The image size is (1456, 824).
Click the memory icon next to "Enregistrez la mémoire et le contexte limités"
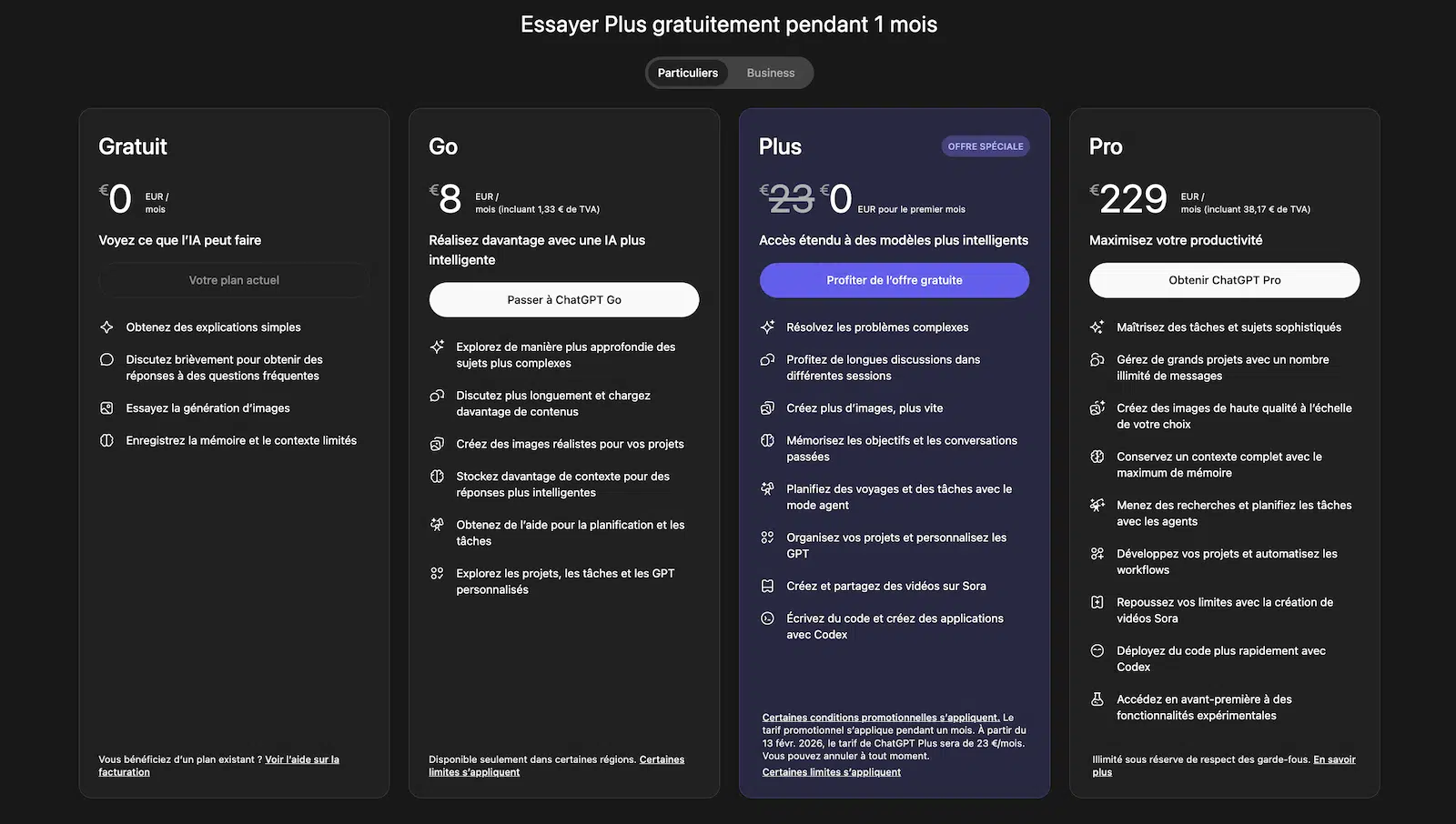(106, 439)
